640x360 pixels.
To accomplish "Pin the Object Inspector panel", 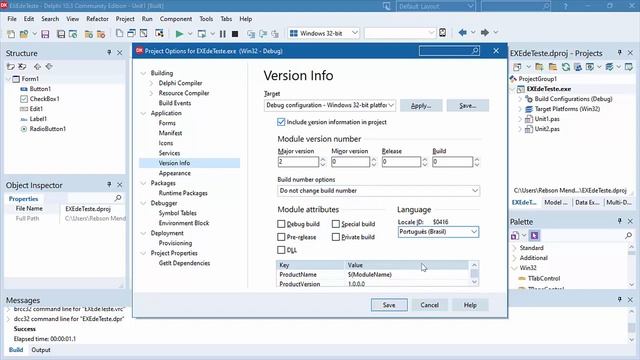I will (x=109, y=185).
